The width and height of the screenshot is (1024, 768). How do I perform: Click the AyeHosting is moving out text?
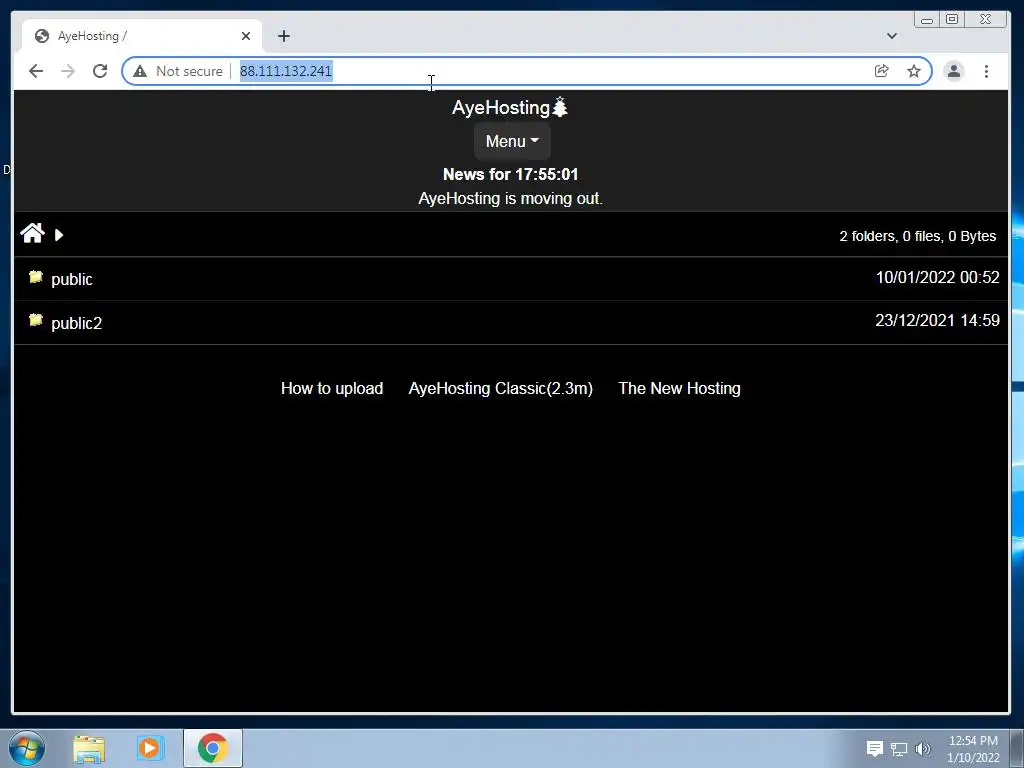tap(510, 199)
